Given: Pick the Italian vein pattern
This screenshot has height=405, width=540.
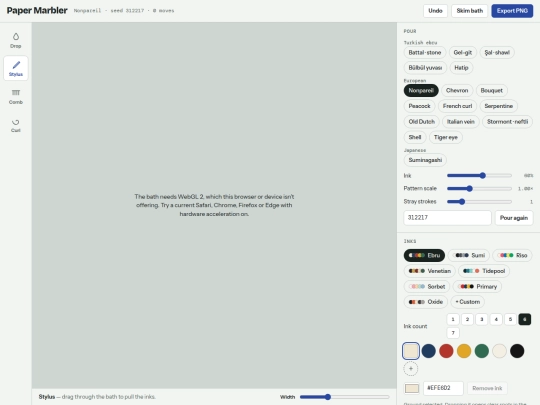Looking at the screenshot, I should coord(461,122).
